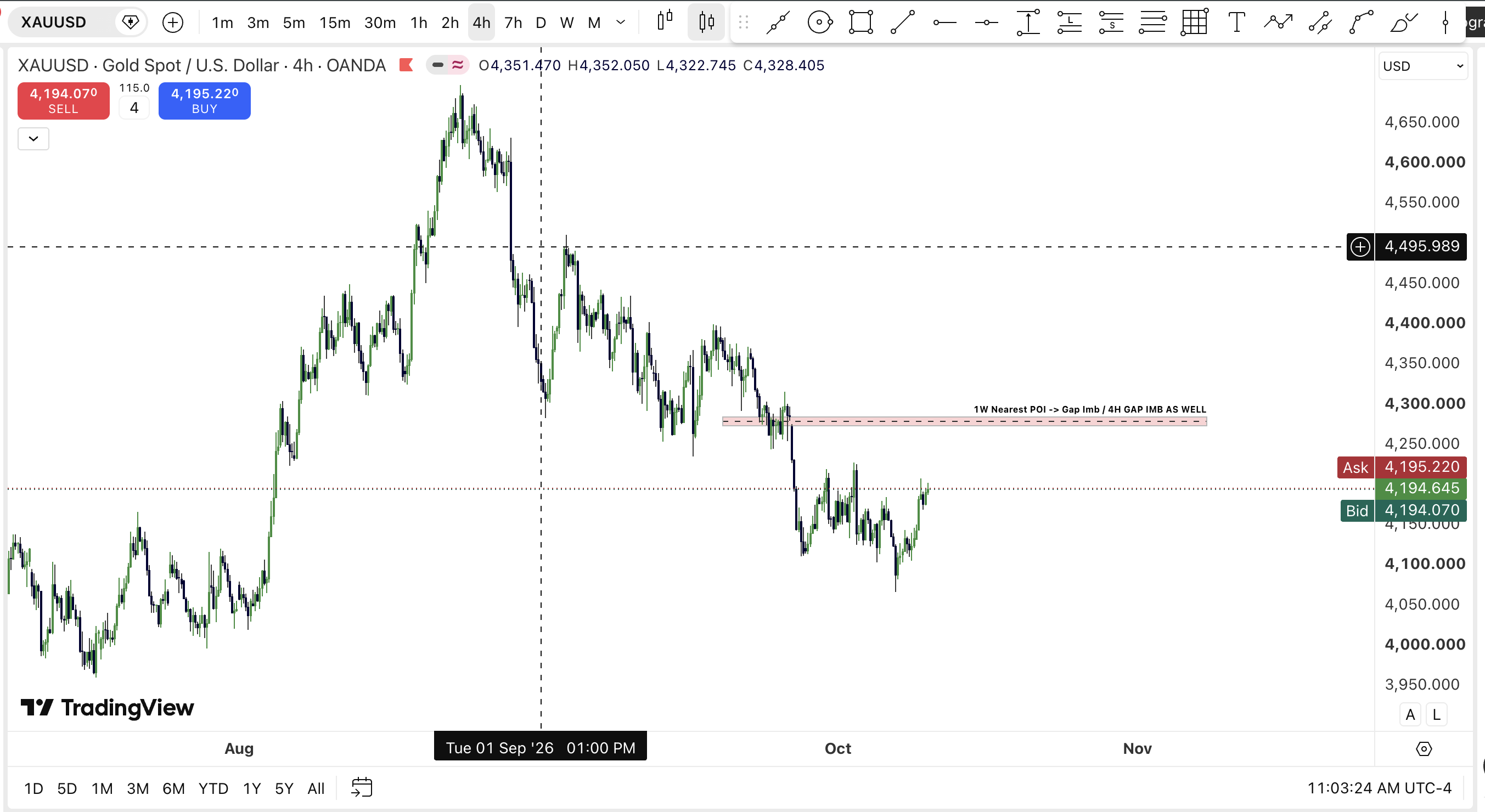The image size is (1485, 812).
Task: Select the Daily (D) timeframe
Action: pos(540,22)
